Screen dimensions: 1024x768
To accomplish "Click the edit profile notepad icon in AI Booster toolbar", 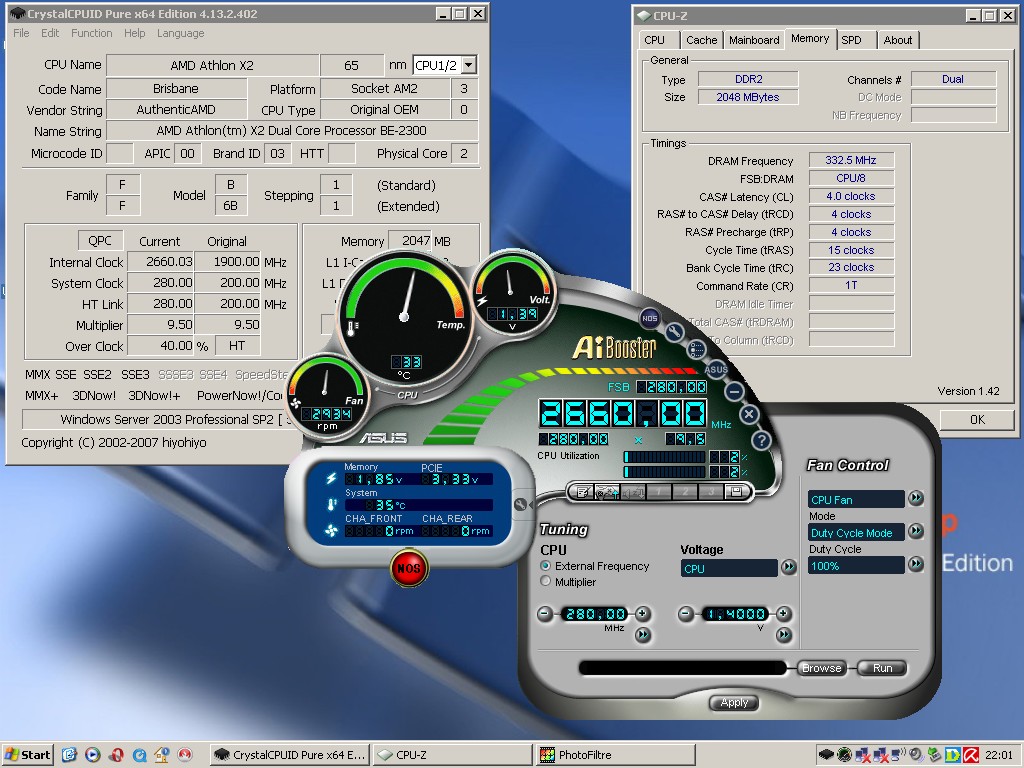I will (582, 492).
